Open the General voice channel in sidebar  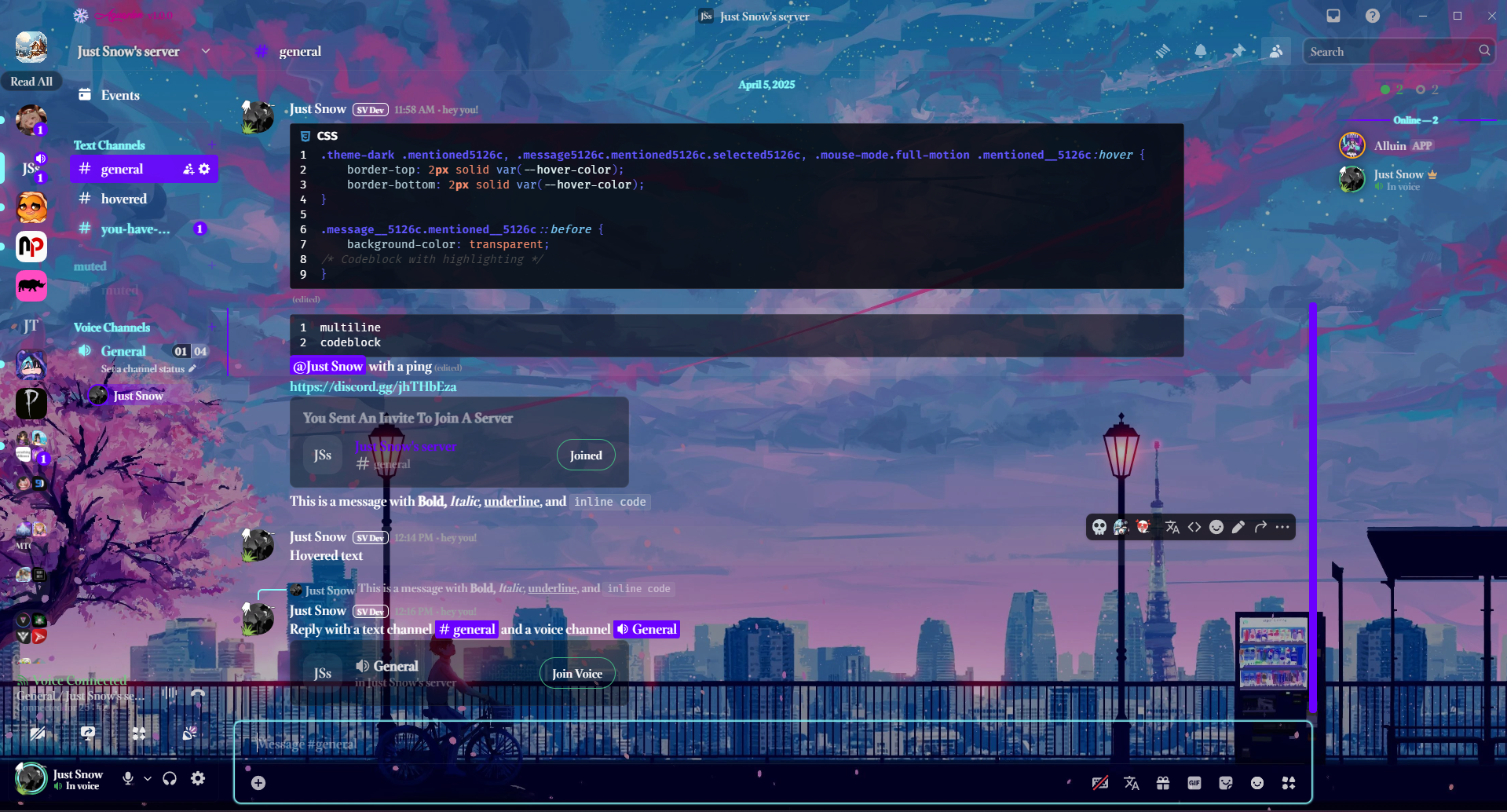click(123, 351)
